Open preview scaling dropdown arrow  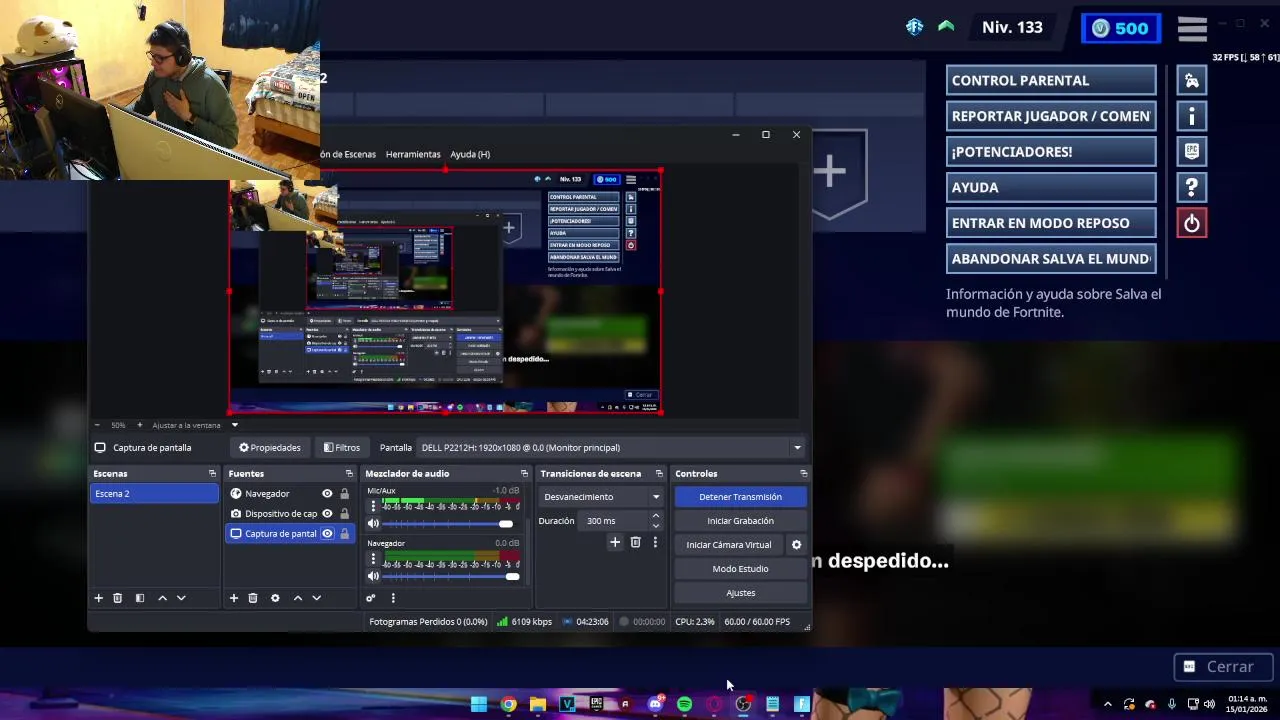tap(235, 425)
